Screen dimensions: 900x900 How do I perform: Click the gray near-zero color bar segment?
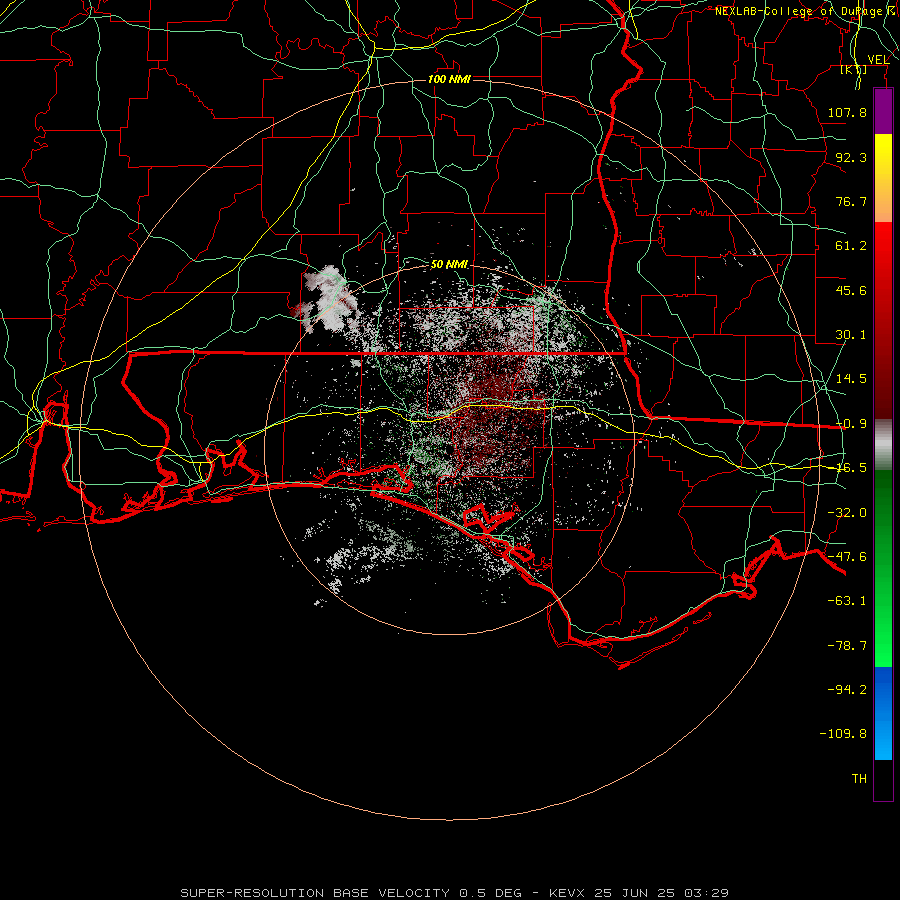tap(883, 445)
